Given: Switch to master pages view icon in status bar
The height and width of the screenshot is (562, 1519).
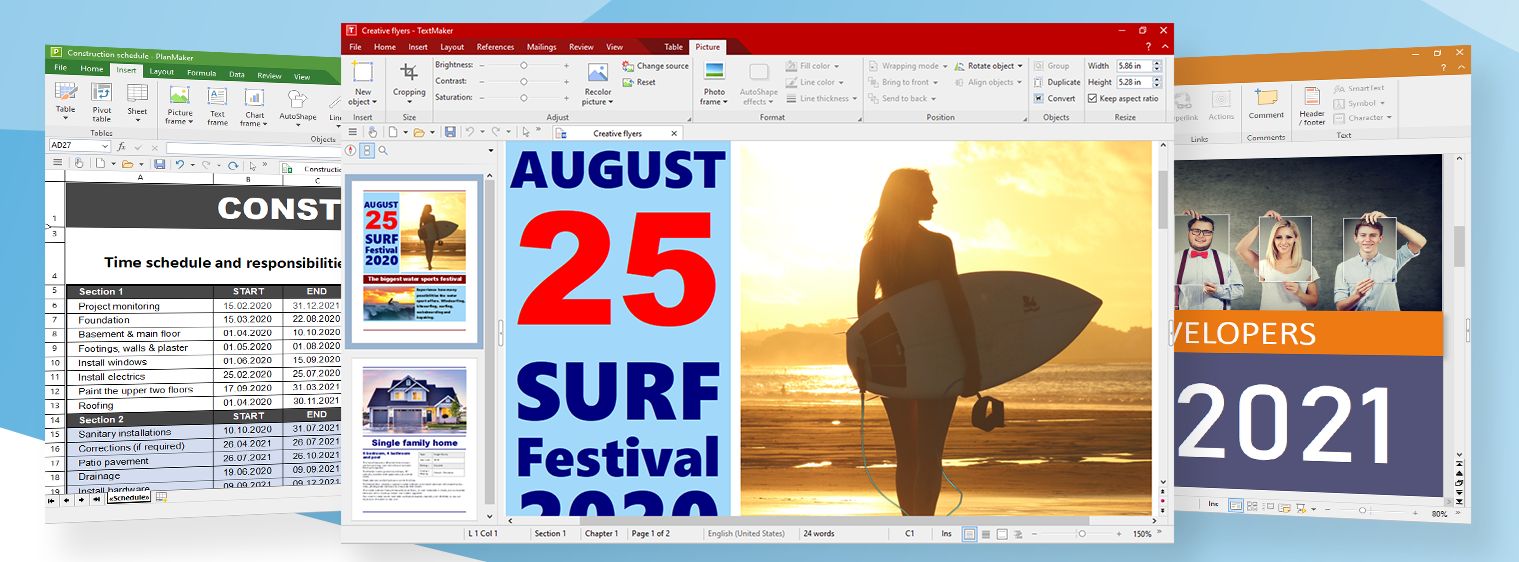Looking at the screenshot, I should tap(1001, 534).
